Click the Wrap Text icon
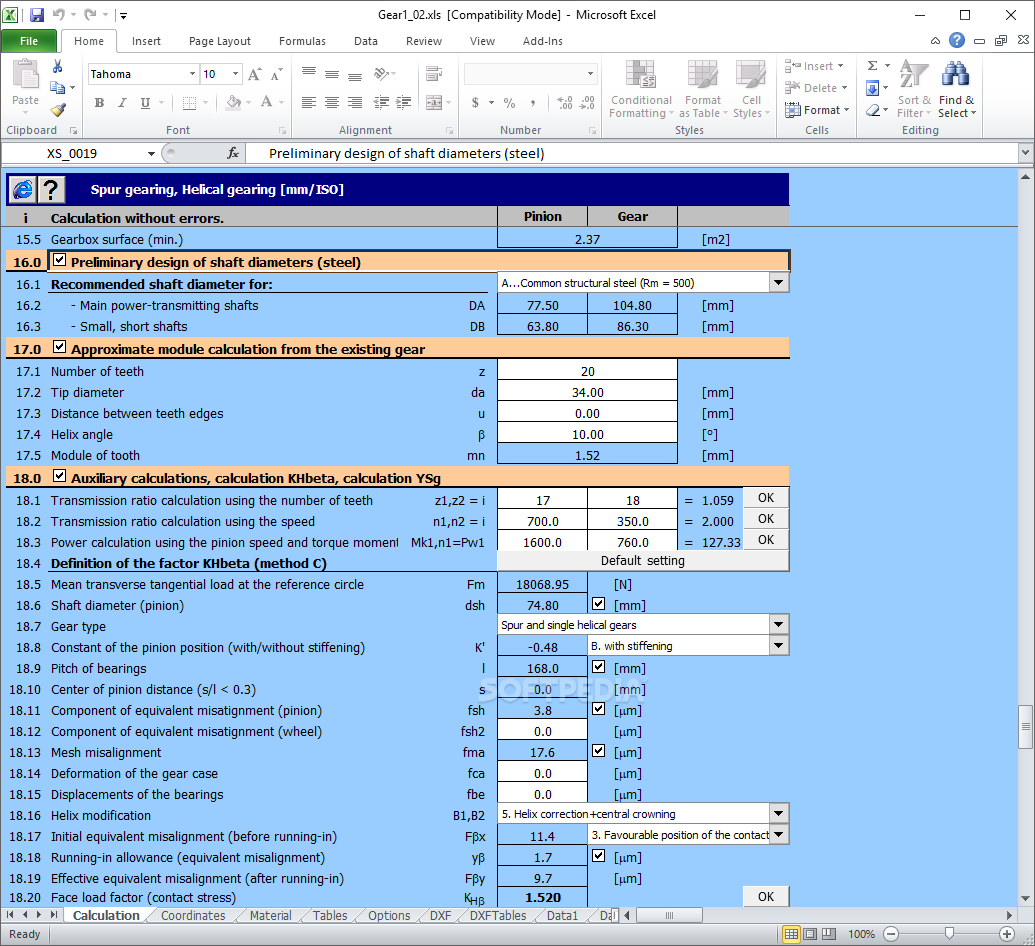 (x=434, y=73)
